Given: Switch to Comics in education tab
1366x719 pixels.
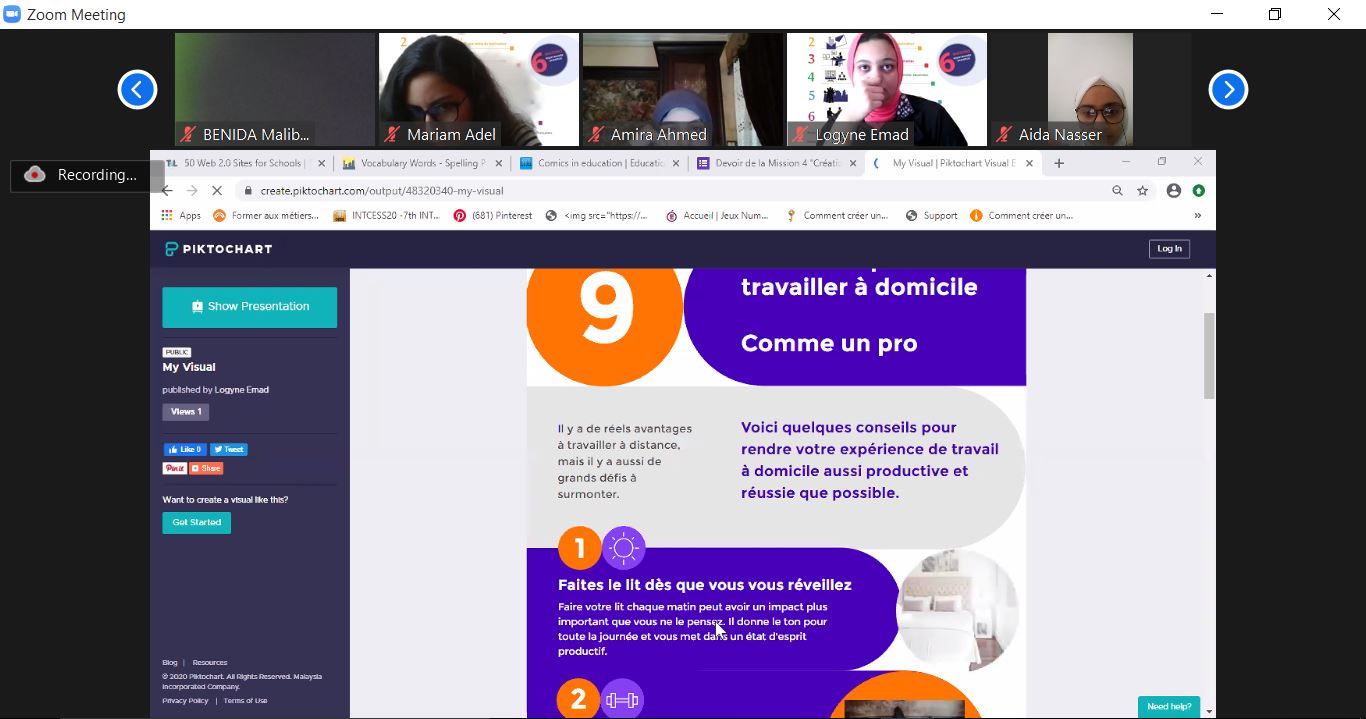Looking at the screenshot, I should (599, 163).
